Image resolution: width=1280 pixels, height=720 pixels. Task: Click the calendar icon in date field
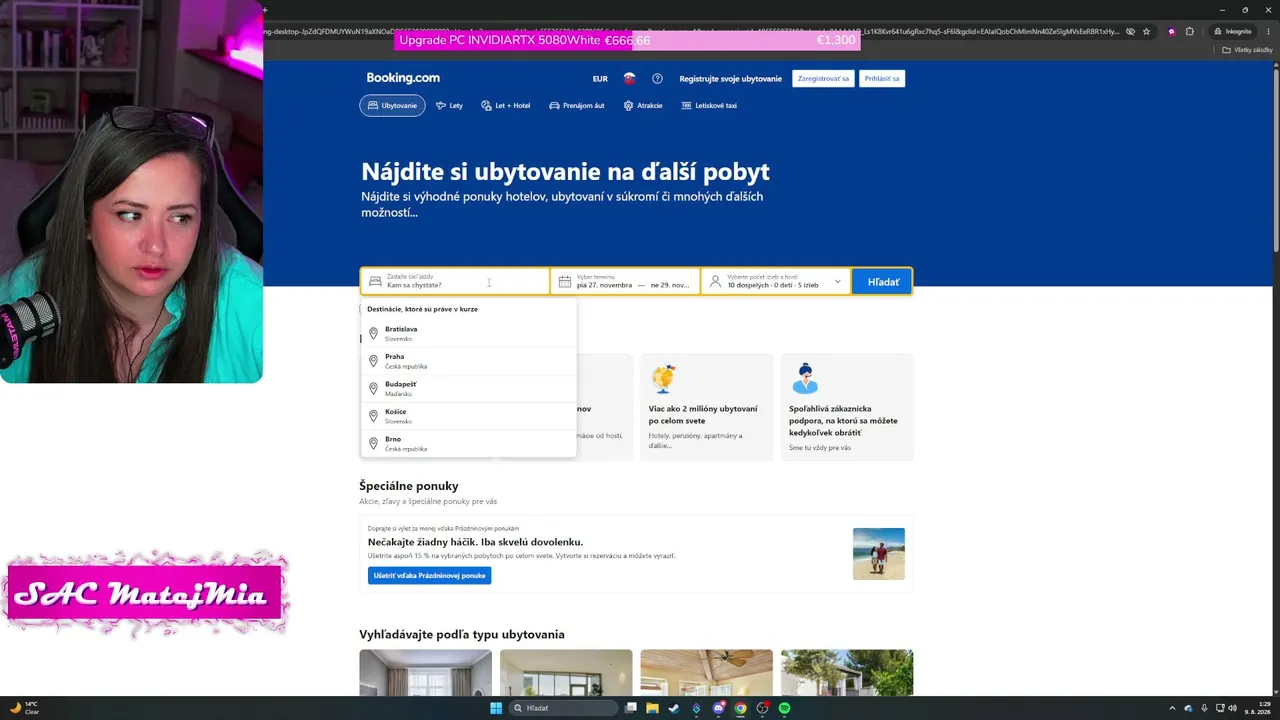coord(565,282)
